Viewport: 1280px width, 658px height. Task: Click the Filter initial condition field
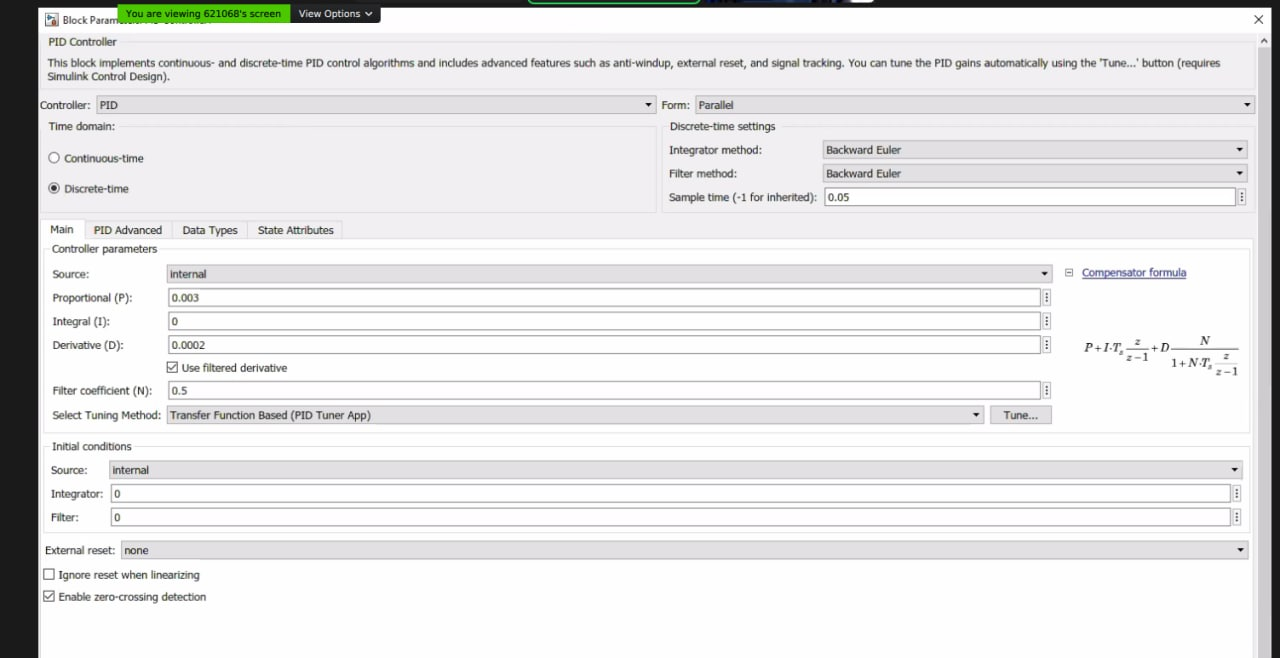point(670,517)
